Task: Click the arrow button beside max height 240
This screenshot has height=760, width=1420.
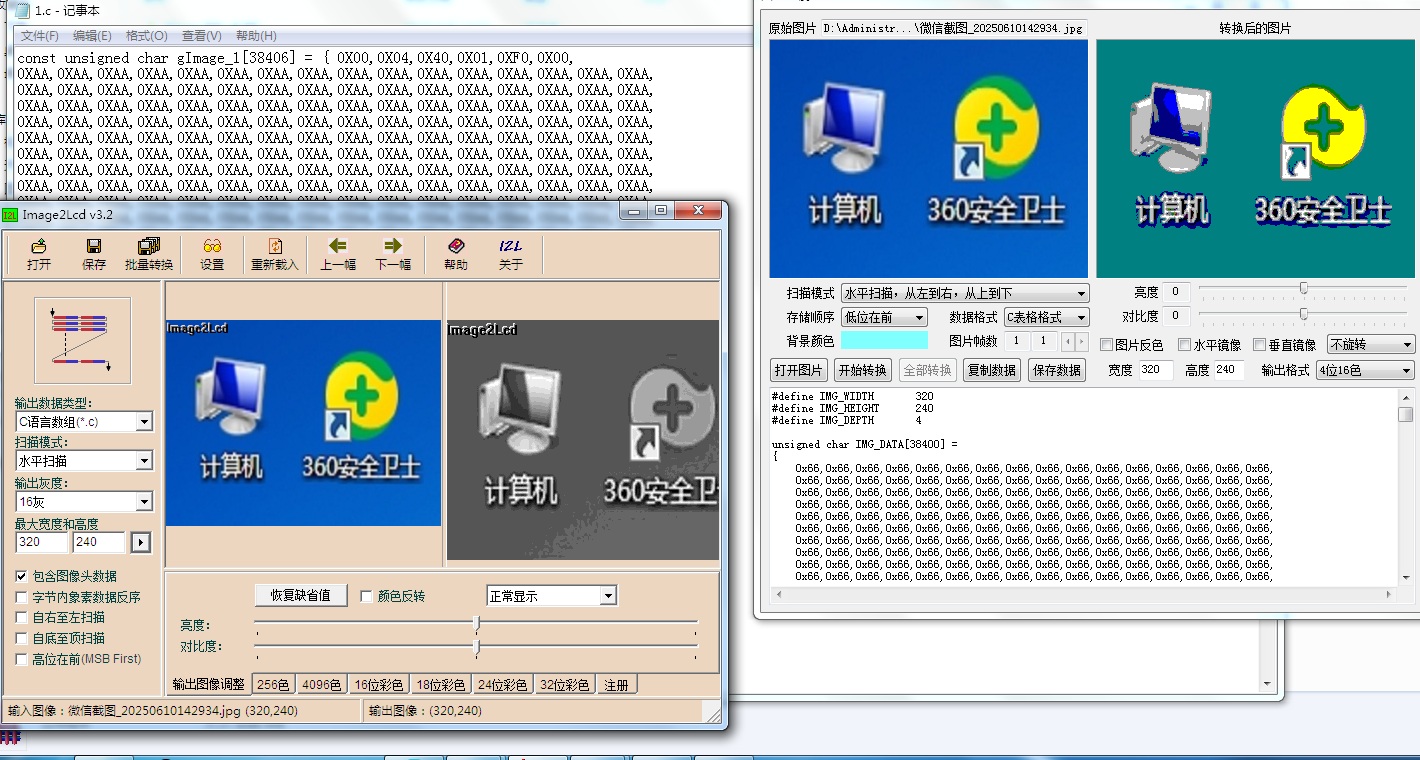Action: coord(141,542)
